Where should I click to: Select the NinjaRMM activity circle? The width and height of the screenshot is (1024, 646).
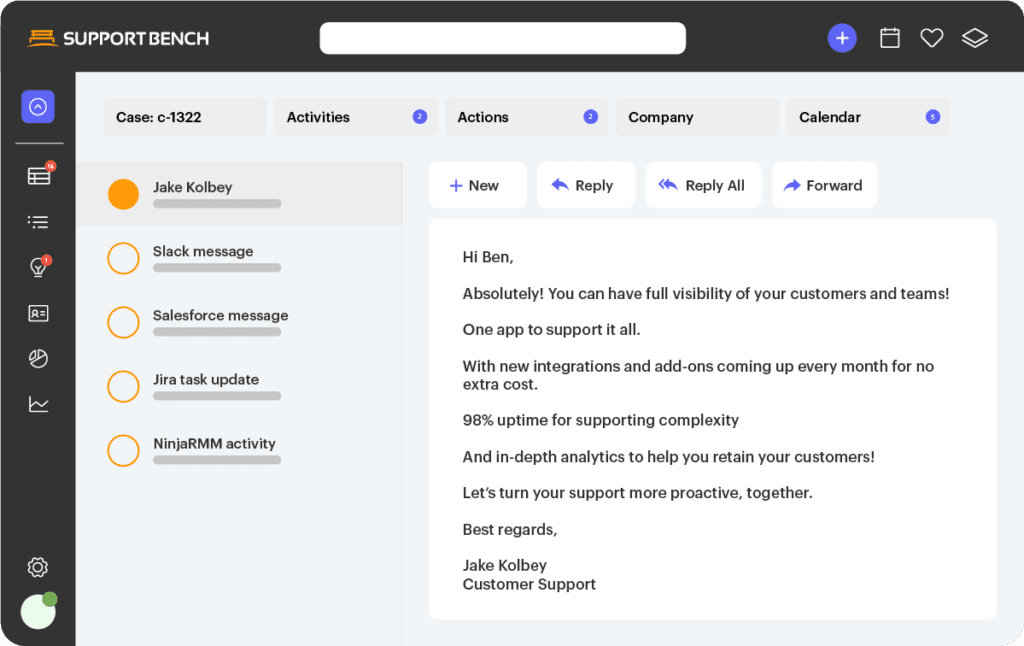point(123,450)
